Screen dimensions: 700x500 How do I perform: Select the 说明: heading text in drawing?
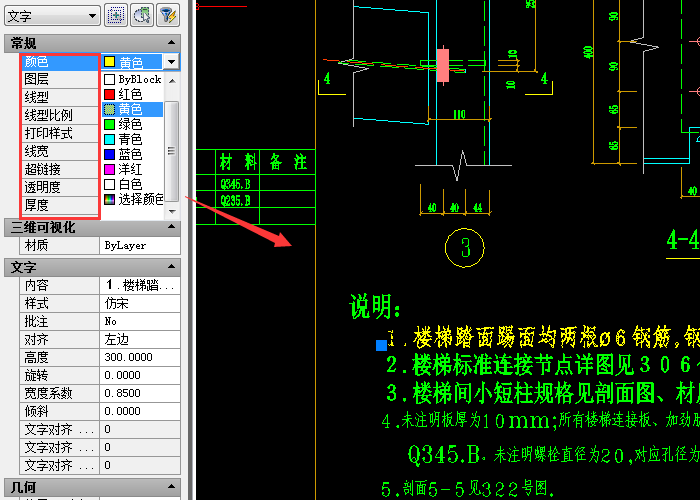(374, 306)
